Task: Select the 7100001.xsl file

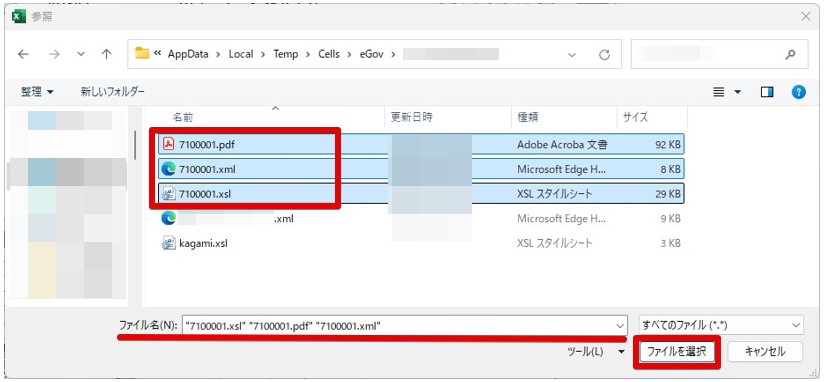Action: click(x=421, y=194)
